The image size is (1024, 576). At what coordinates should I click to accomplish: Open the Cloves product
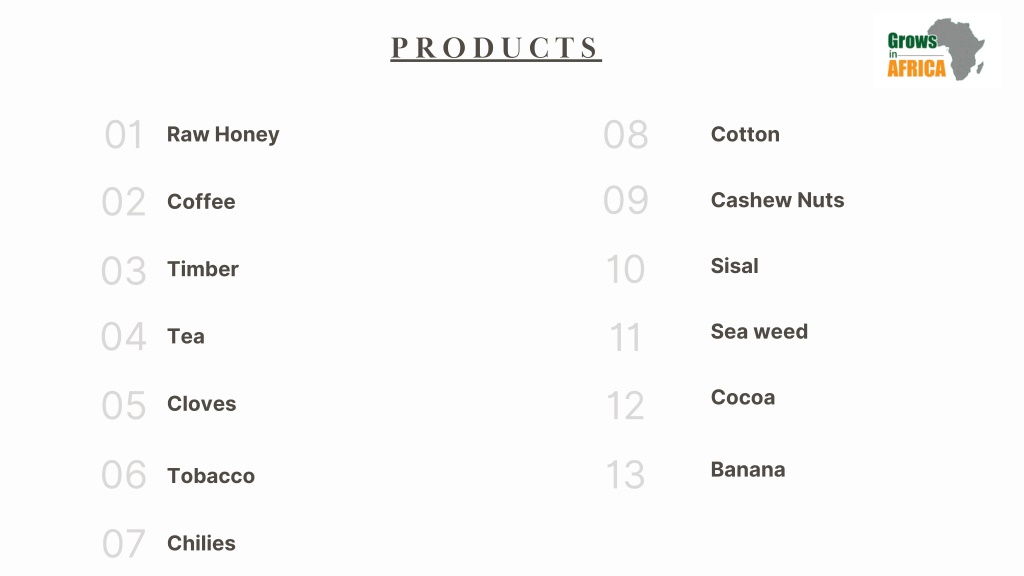pos(202,404)
